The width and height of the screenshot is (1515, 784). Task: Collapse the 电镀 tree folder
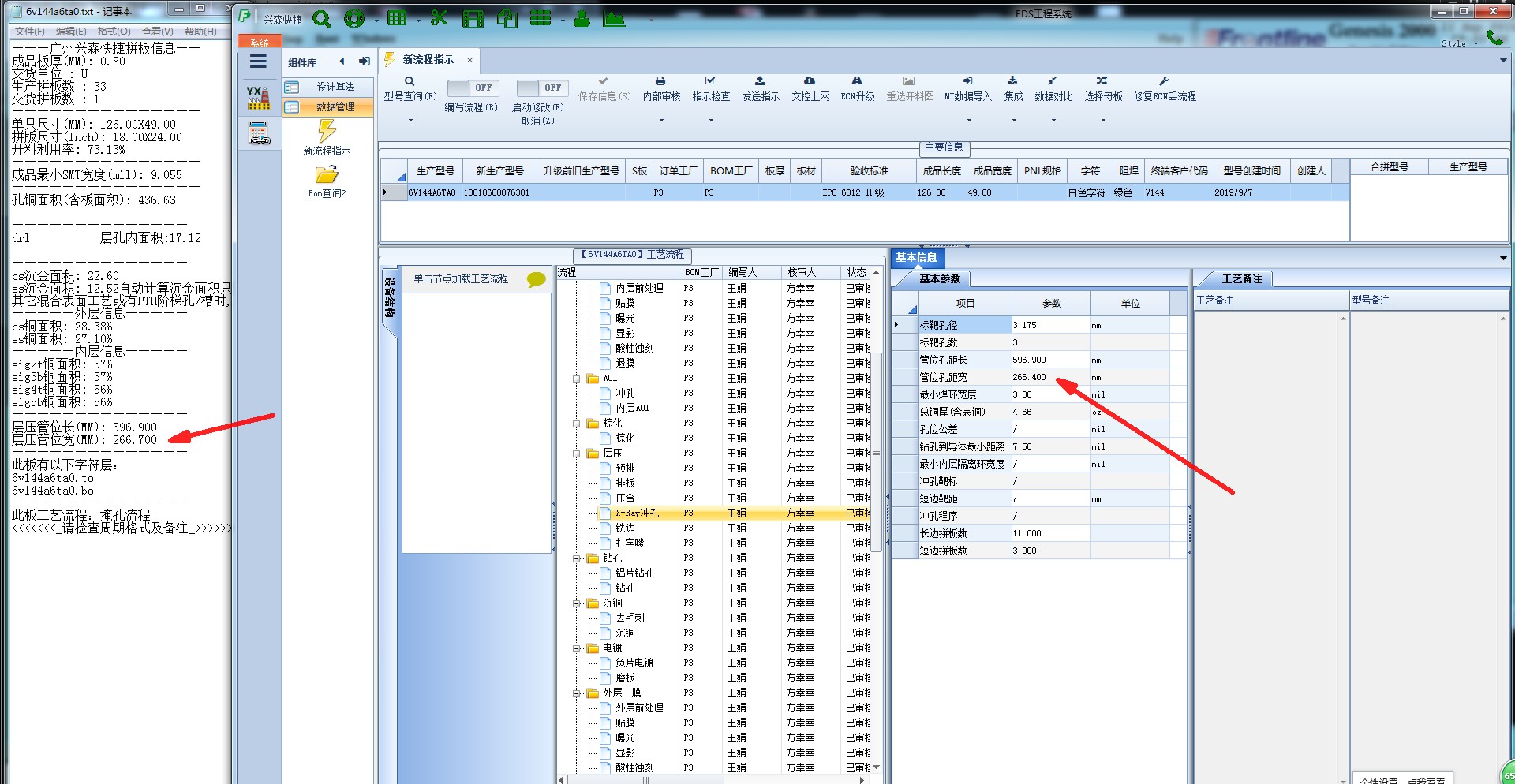pyautogui.click(x=578, y=648)
